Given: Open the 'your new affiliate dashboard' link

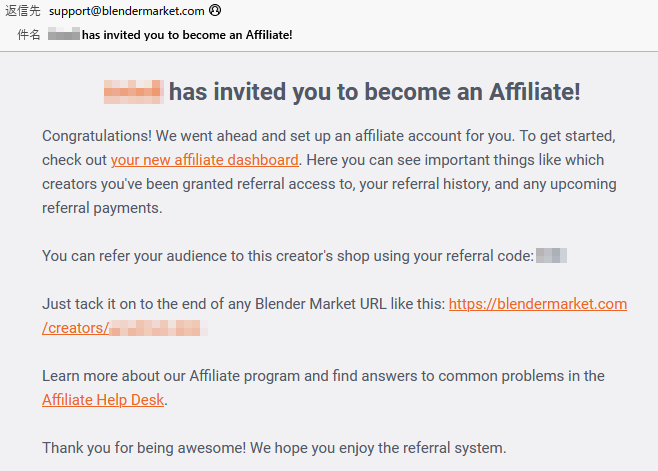Looking at the screenshot, I should (205, 160).
